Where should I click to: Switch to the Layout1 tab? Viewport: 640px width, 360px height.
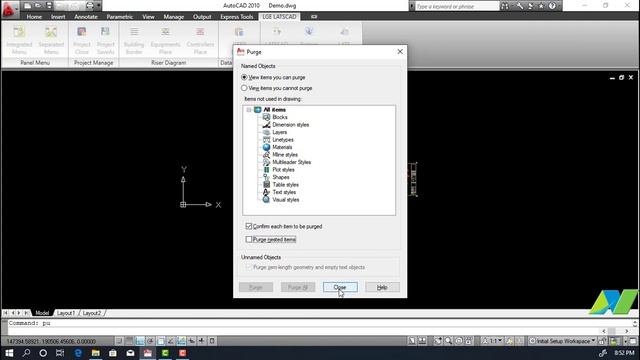tap(66, 313)
